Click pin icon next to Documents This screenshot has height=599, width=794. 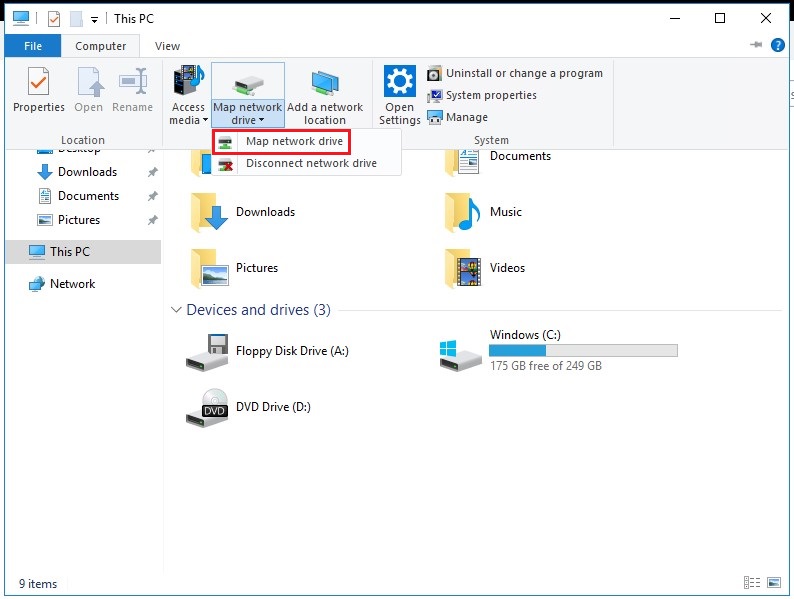tap(152, 196)
